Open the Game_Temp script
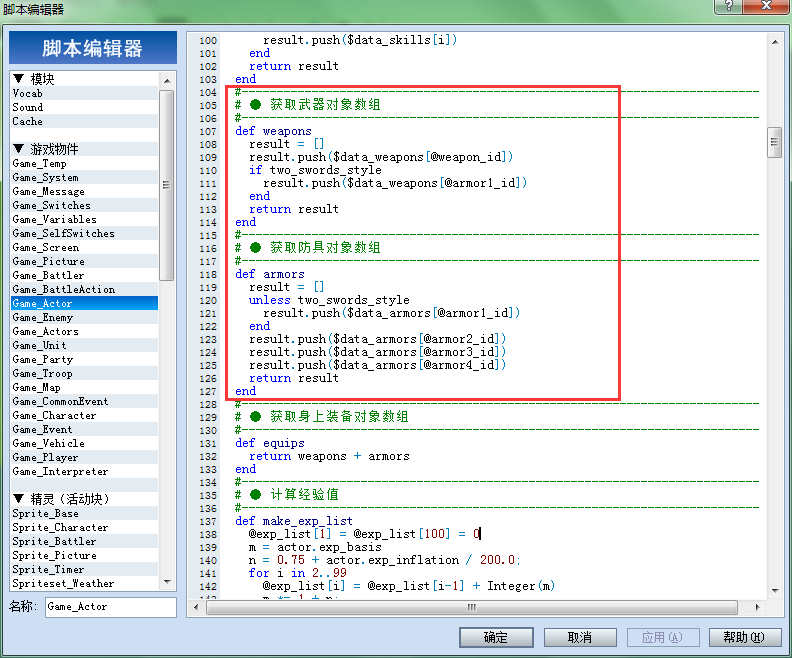The height and width of the screenshot is (658, 792). click(x=84, y=164)
